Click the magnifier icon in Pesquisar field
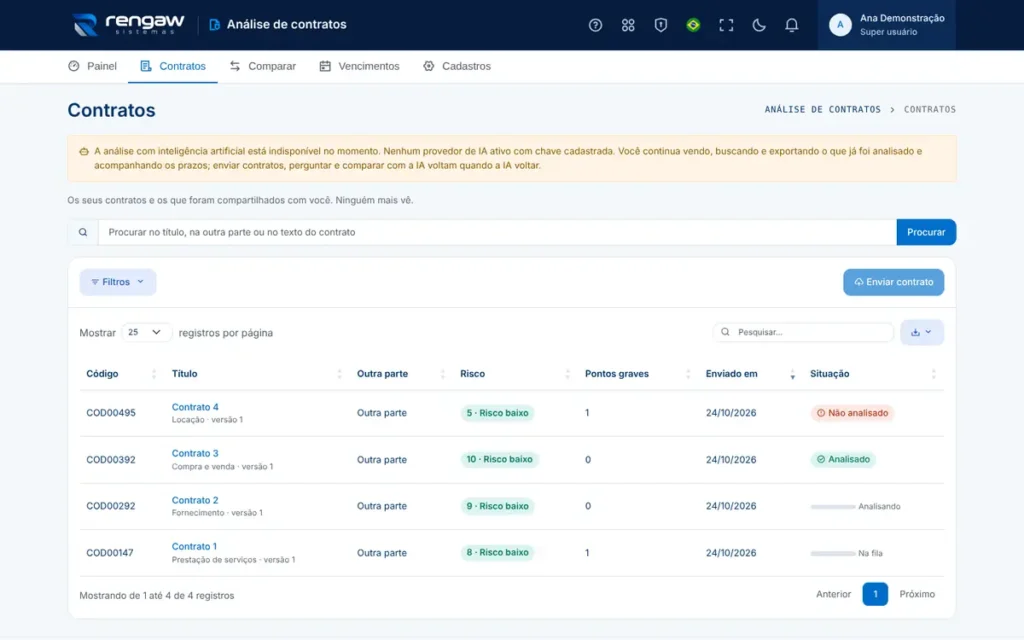 (x=725, y=332)
